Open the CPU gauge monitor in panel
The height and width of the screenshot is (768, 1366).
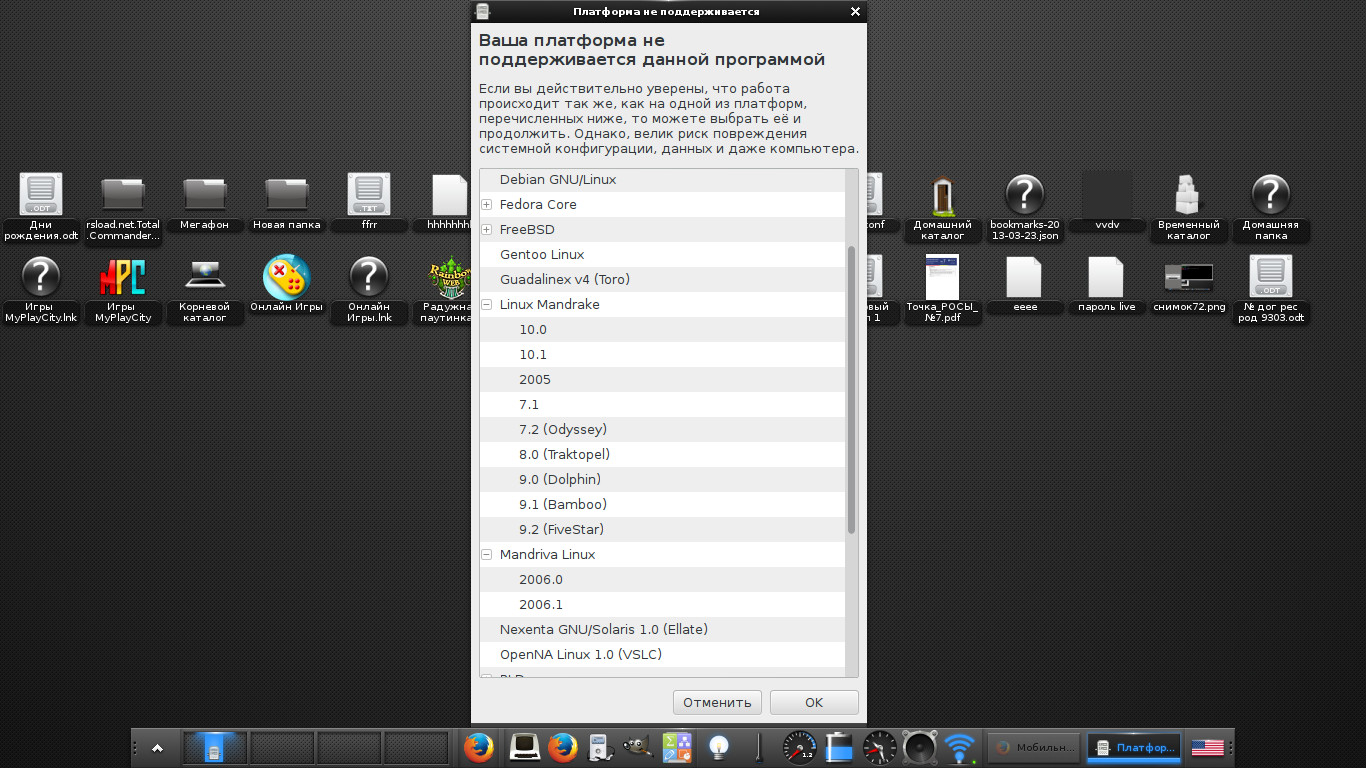coord(800,747)
